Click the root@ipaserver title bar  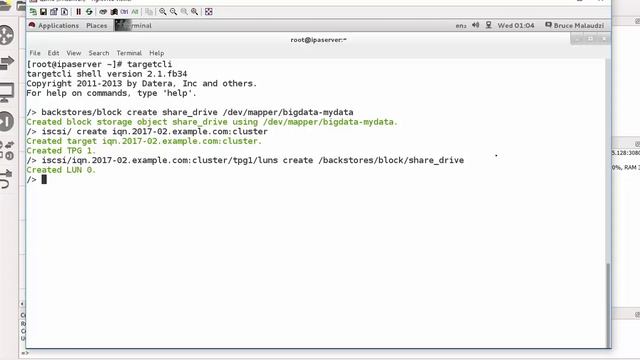(x=318, y=40)
